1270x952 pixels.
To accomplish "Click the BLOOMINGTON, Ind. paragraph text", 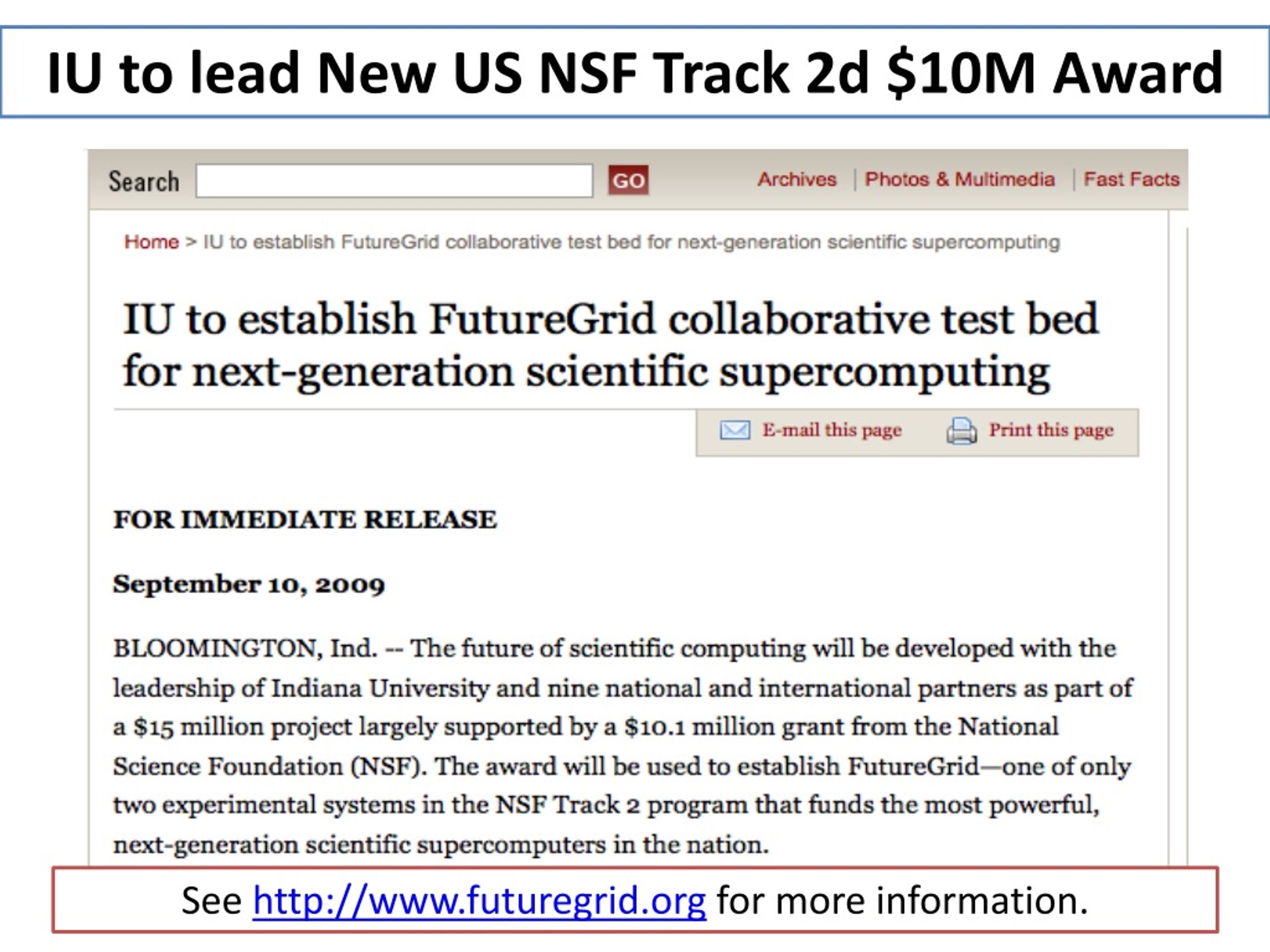I will pos(623,747).
